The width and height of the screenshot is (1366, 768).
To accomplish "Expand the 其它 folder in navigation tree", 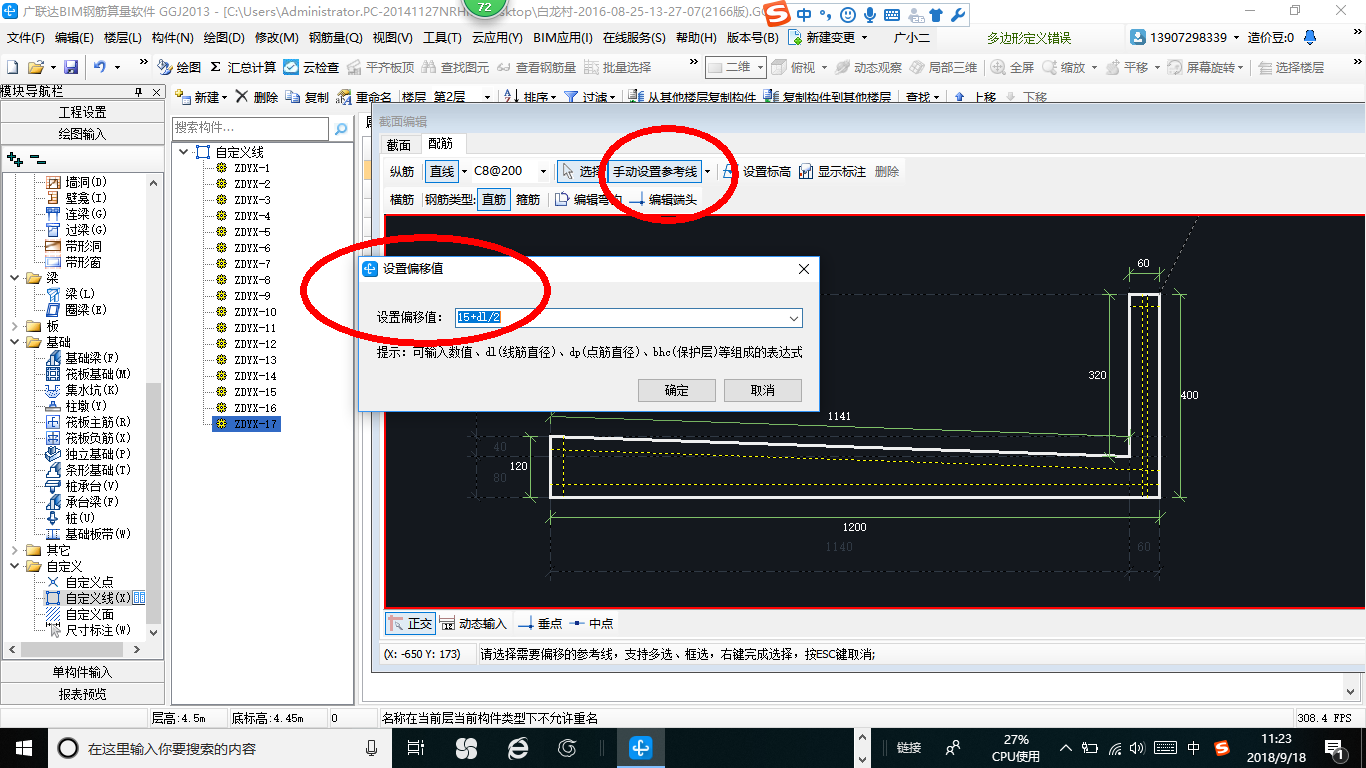I will click(14, 550).
